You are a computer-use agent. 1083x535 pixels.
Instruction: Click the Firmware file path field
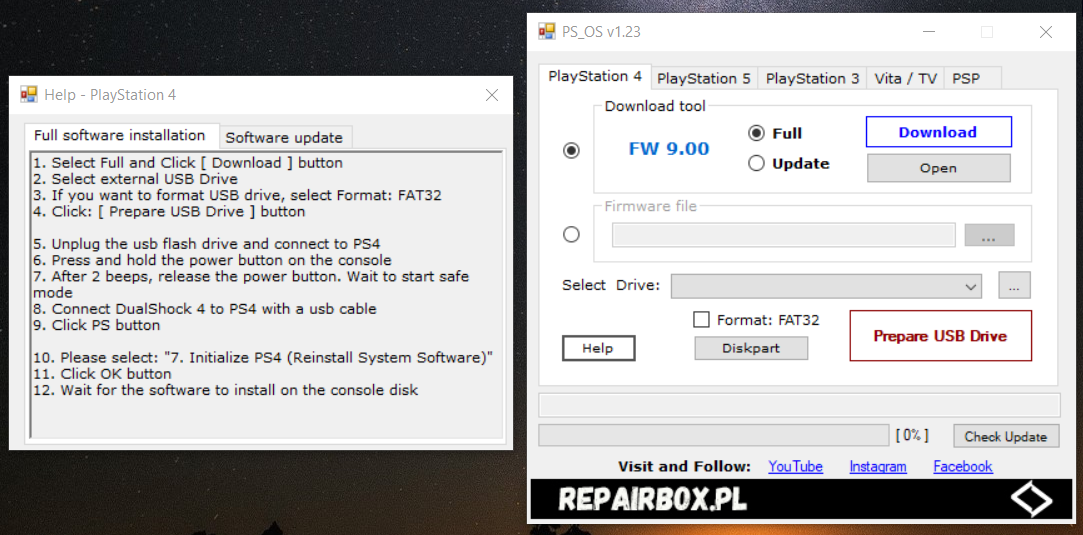pyautogui.click(x=783, y=236)
